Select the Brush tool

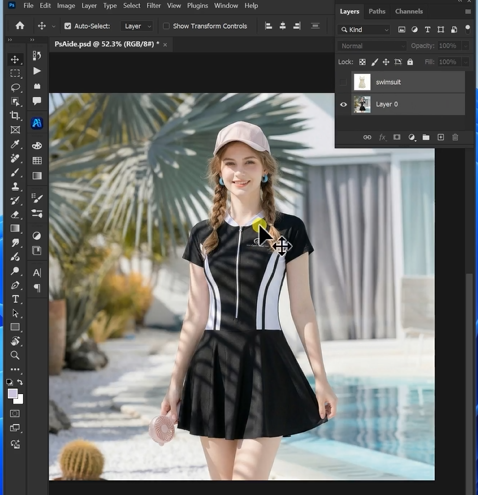coord(15,172)
